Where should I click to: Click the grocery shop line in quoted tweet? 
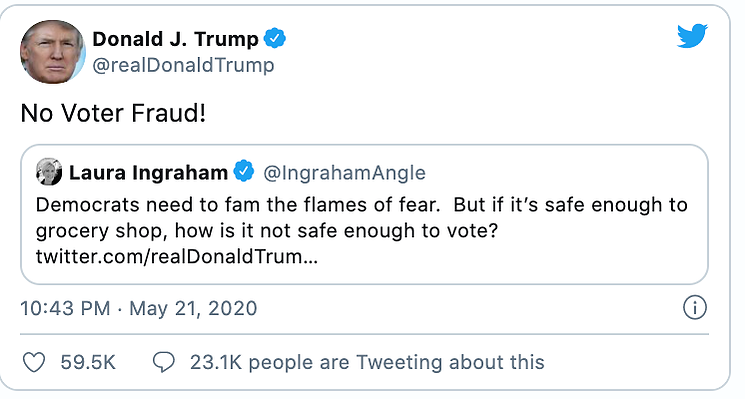[267, 231]
